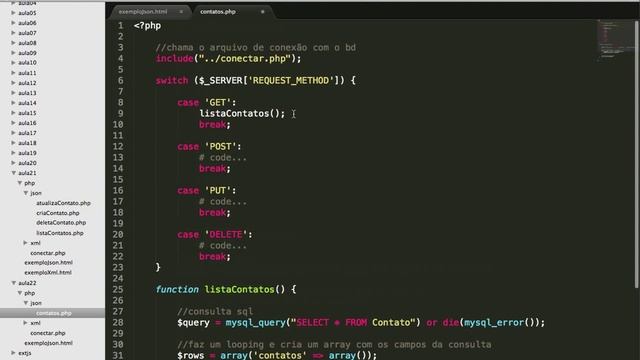Click the //consulta sql comment

(x=215, y=311)
